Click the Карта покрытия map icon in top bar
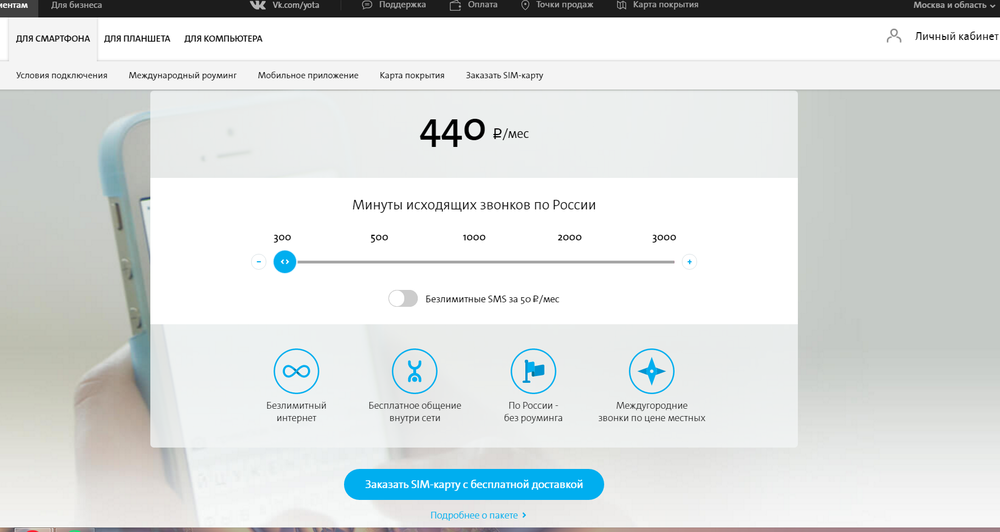This screenshot has height=532, width=1000. (622, 5)
